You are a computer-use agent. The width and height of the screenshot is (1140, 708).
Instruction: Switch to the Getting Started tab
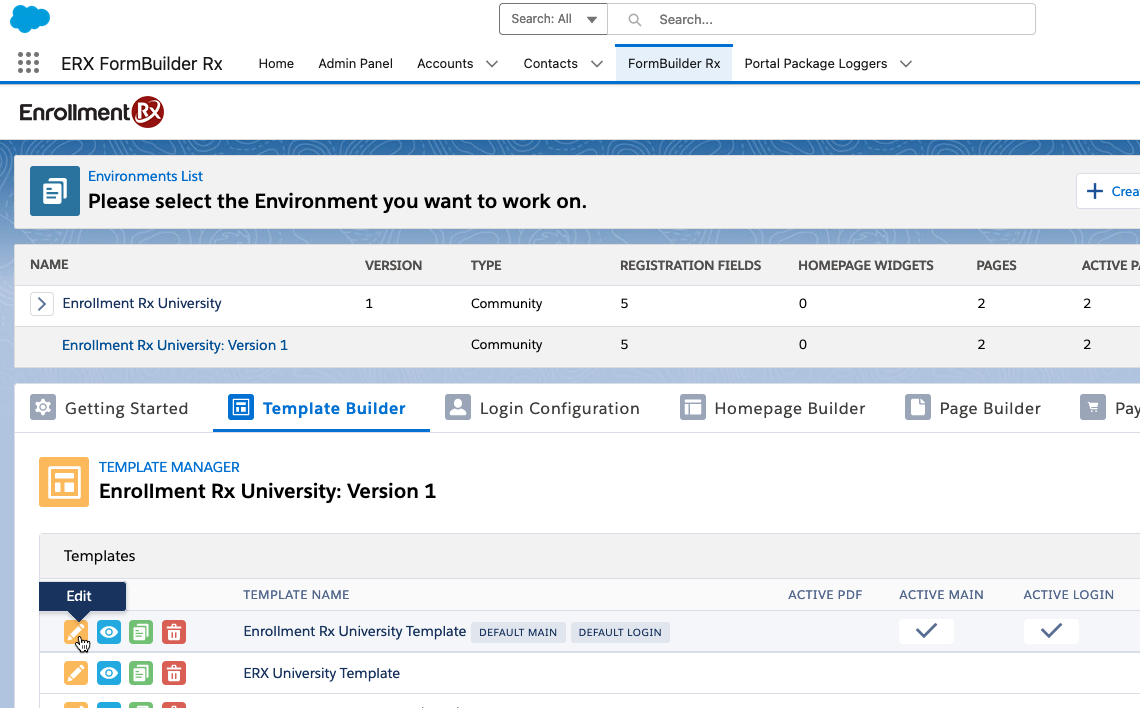click(109, 408)
